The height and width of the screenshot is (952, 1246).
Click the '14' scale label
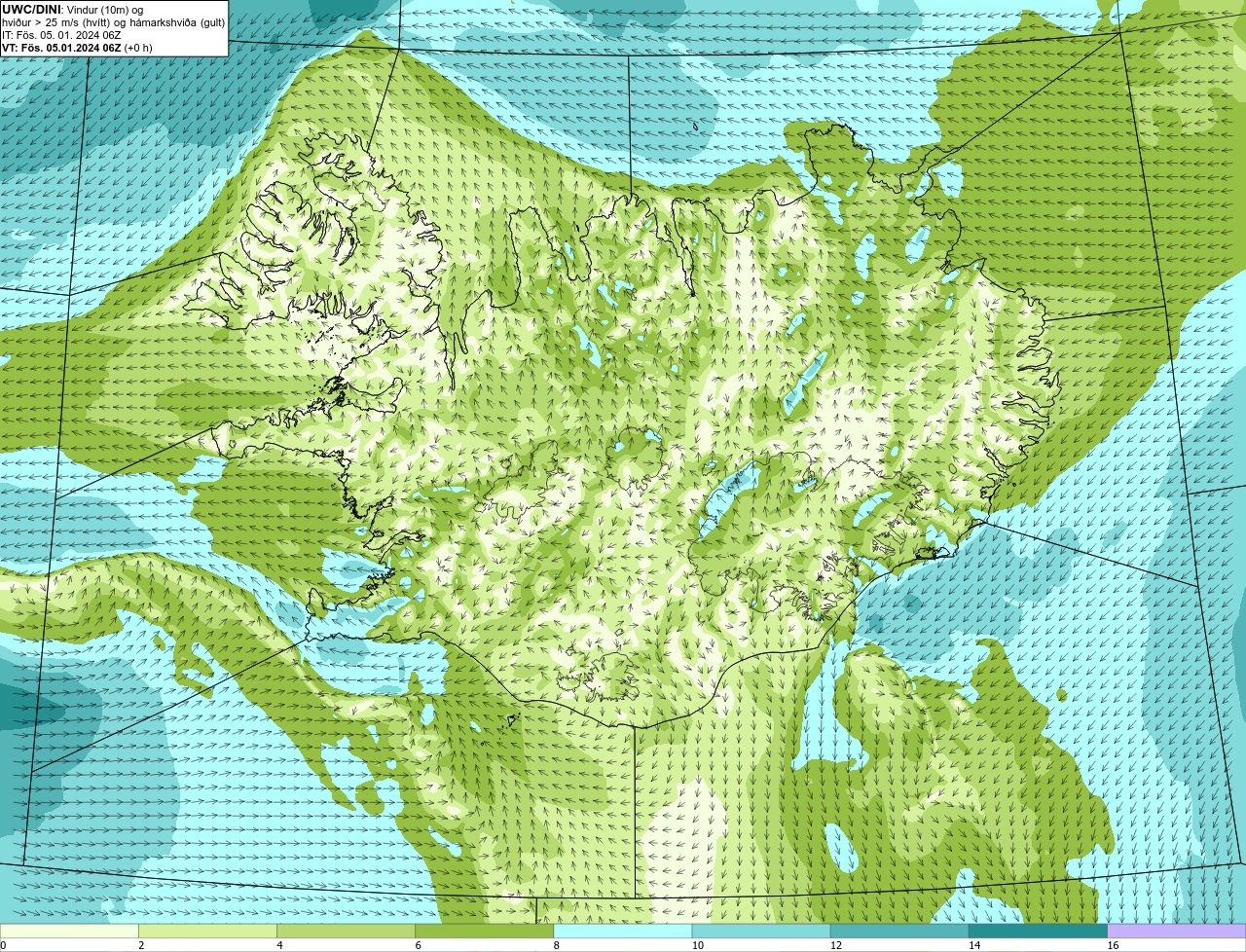pos(974,945)
